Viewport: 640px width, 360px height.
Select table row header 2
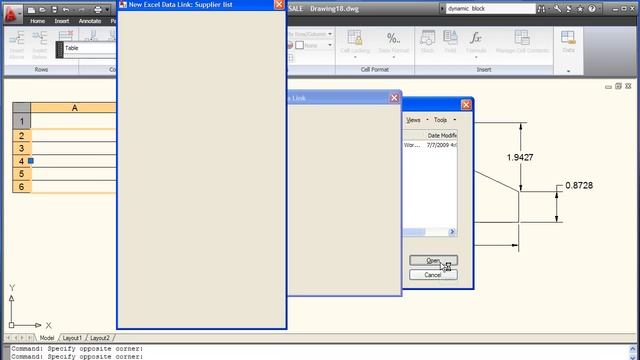22,136
